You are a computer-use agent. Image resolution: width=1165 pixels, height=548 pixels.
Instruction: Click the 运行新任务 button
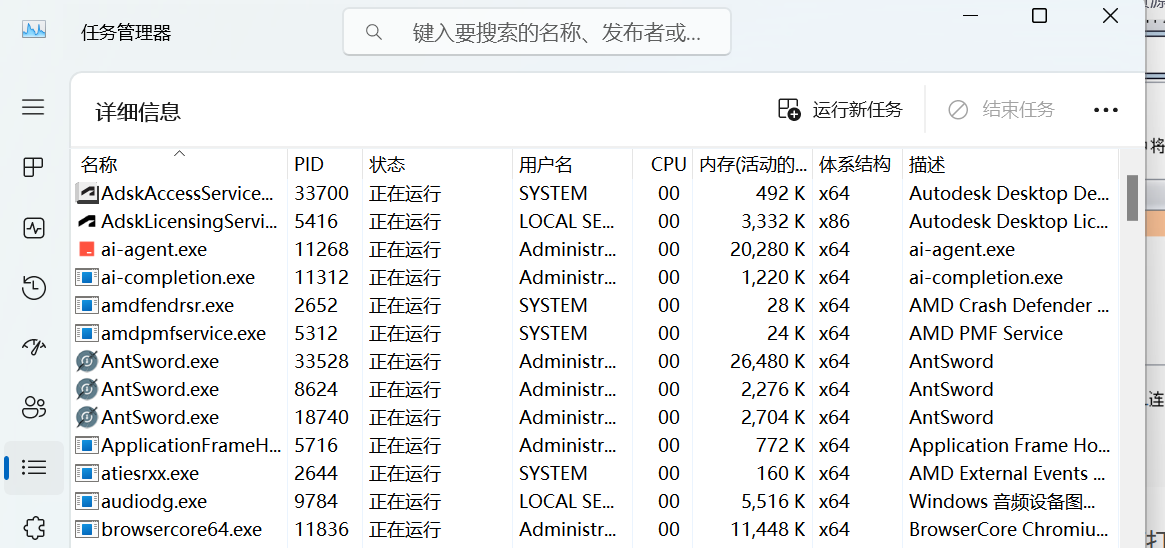[840, 109]
